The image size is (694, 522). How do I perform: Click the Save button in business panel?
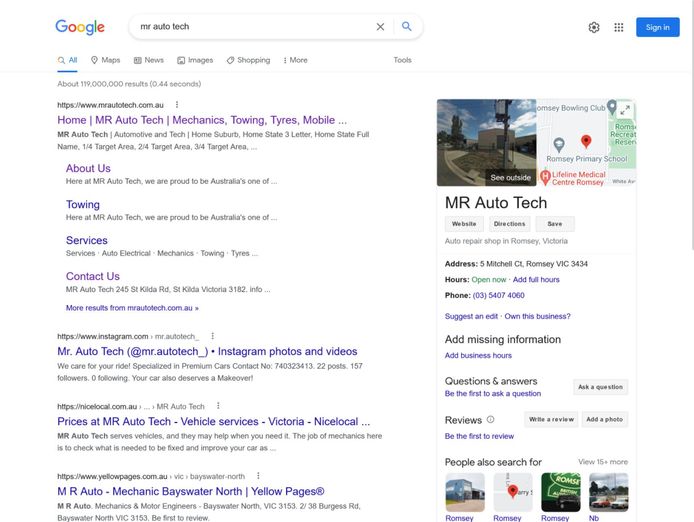(x=555, y=224)
